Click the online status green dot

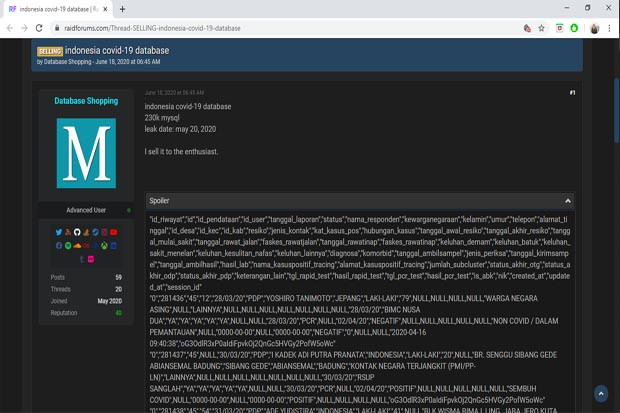[129, 210]
